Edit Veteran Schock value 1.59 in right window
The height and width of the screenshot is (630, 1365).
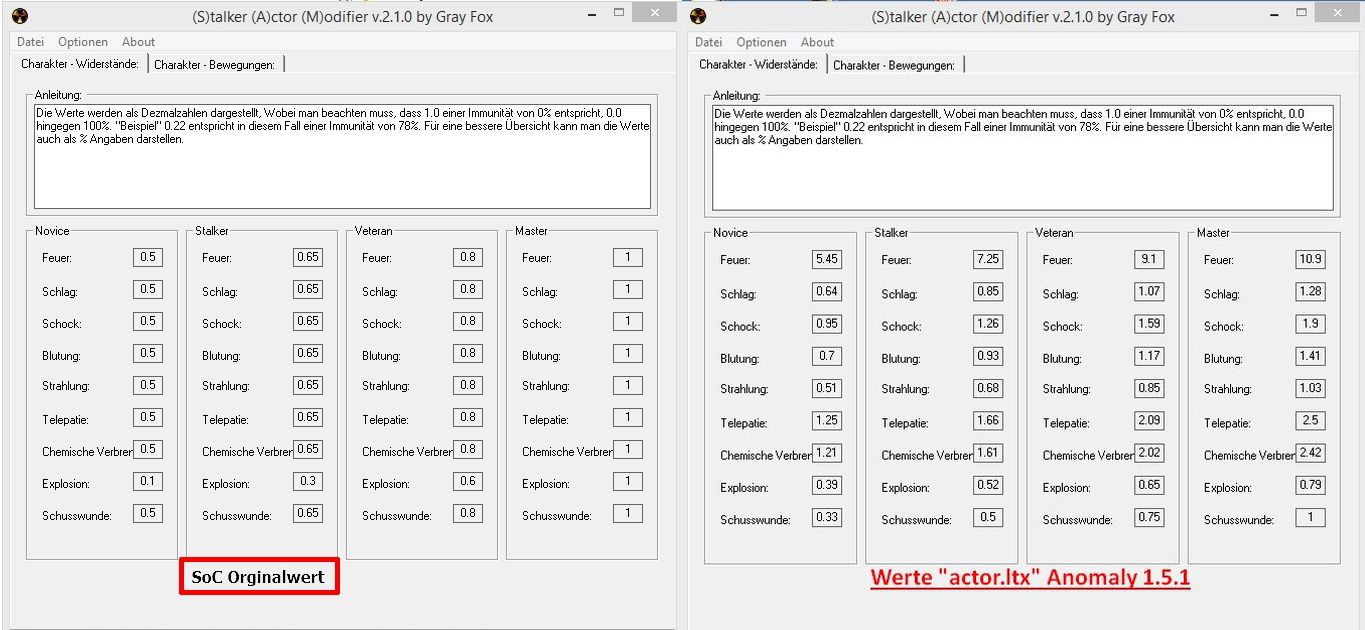coord(1149,324)
